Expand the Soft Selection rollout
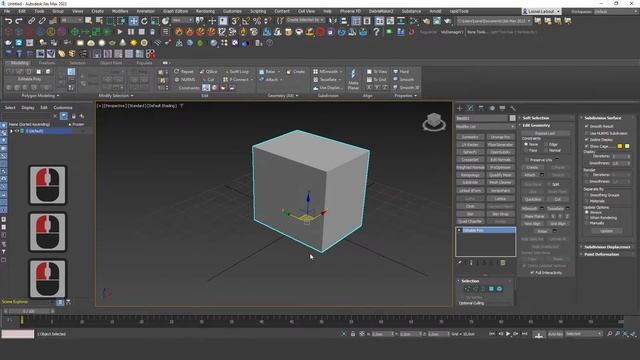This screenshot has height=360, width=640. click(545, 118)
